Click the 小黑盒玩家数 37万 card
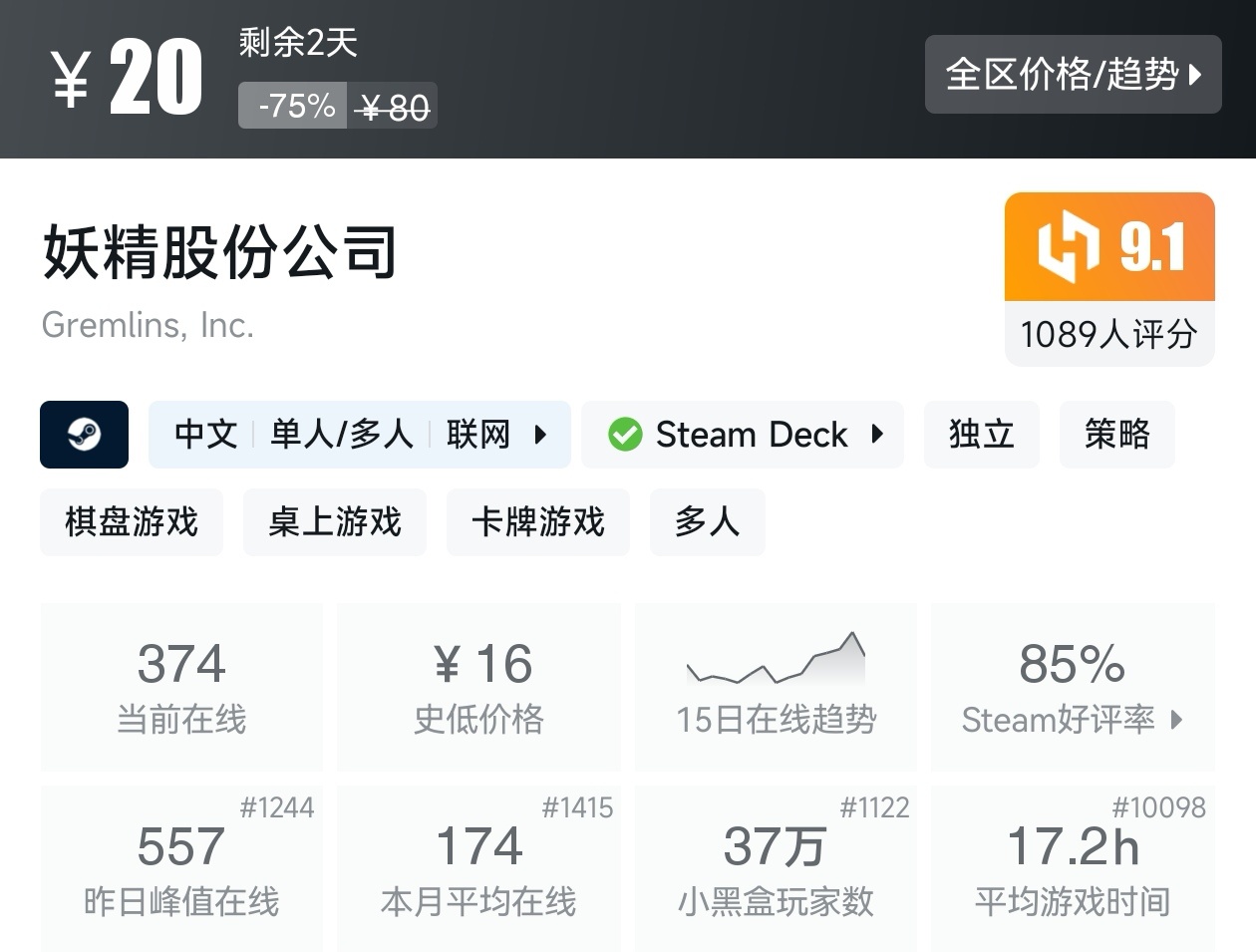The image size is (1256, 952). pos(777,868)
